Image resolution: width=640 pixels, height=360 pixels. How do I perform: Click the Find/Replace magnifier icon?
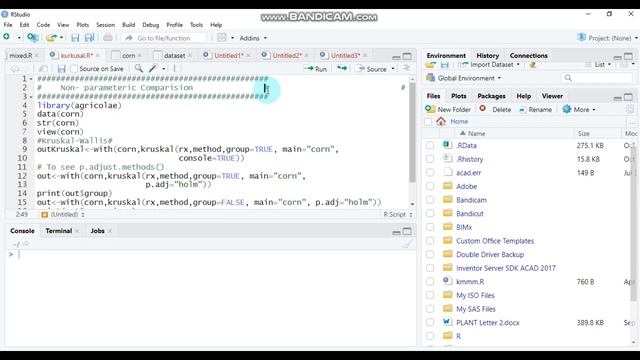pos(139,68)
